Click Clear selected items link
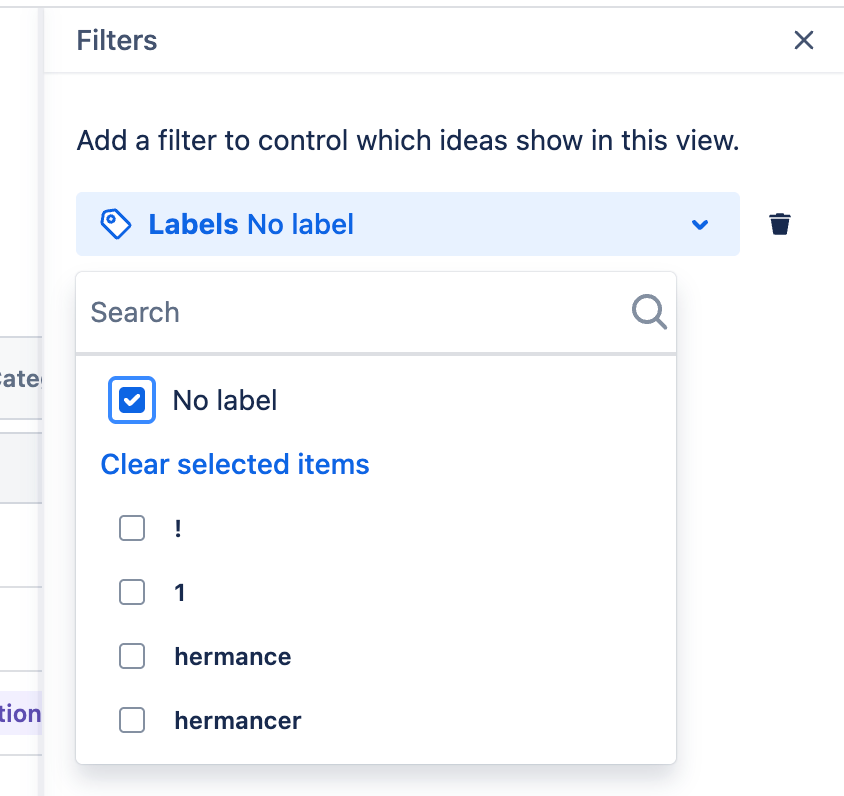This screenshot has height=796, width=844. click(x=235, y=464)
